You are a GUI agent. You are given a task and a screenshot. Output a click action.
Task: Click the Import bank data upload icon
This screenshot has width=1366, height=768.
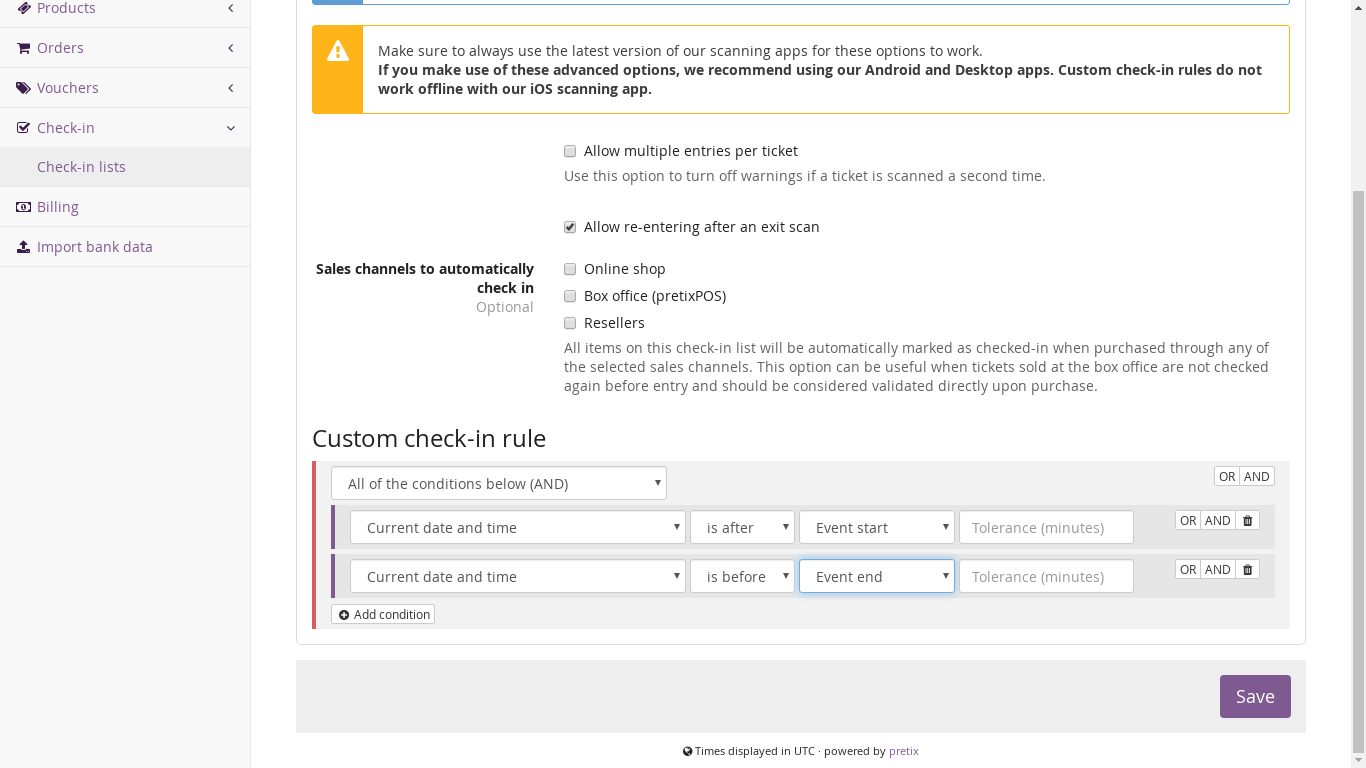tap(24, 247)
